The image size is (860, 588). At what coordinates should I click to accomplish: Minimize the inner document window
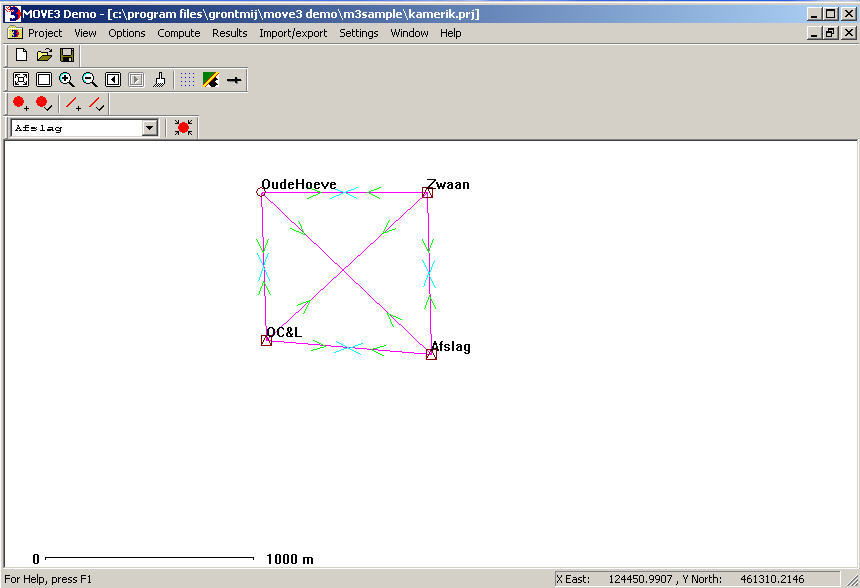pyautogui.click(x=814, y=33)
